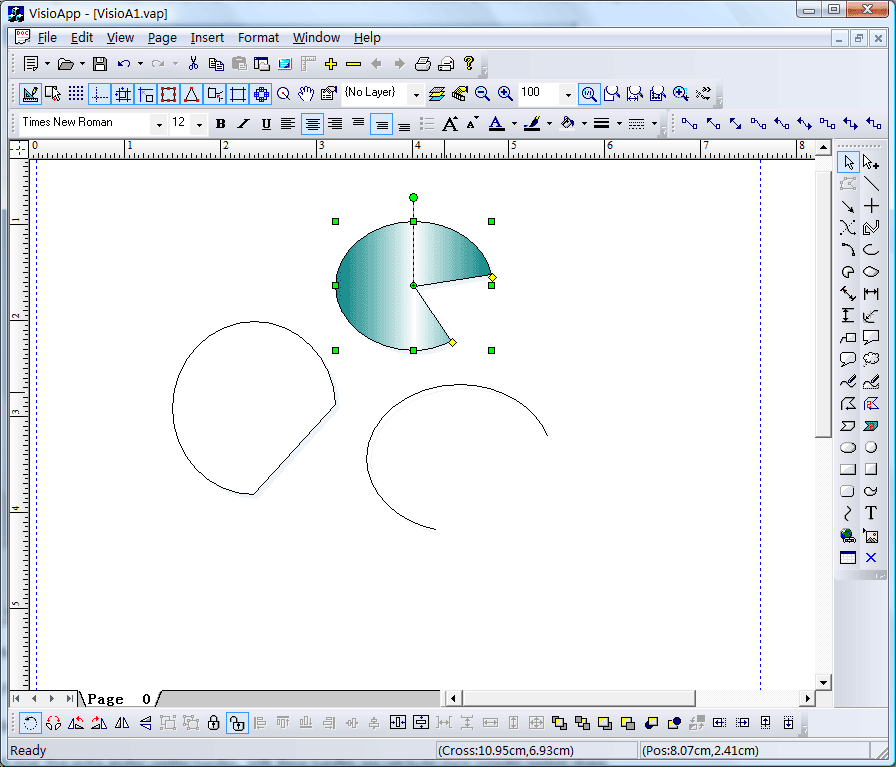Click the Undo arrow icon
The width and height of the screenshot is (896, 767).
(123, 64)
